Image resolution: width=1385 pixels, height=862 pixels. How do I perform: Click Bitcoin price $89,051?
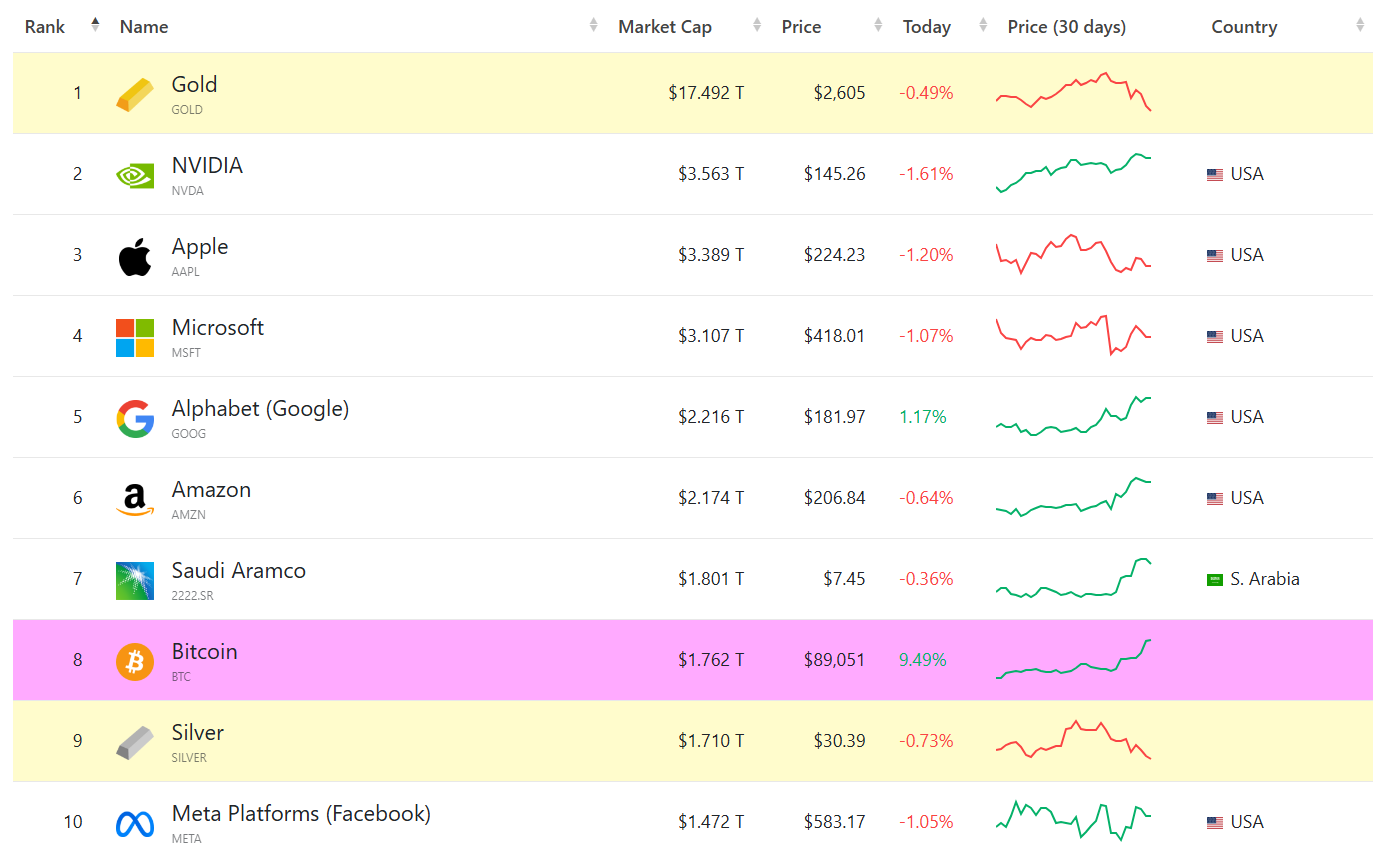[834, 661]
